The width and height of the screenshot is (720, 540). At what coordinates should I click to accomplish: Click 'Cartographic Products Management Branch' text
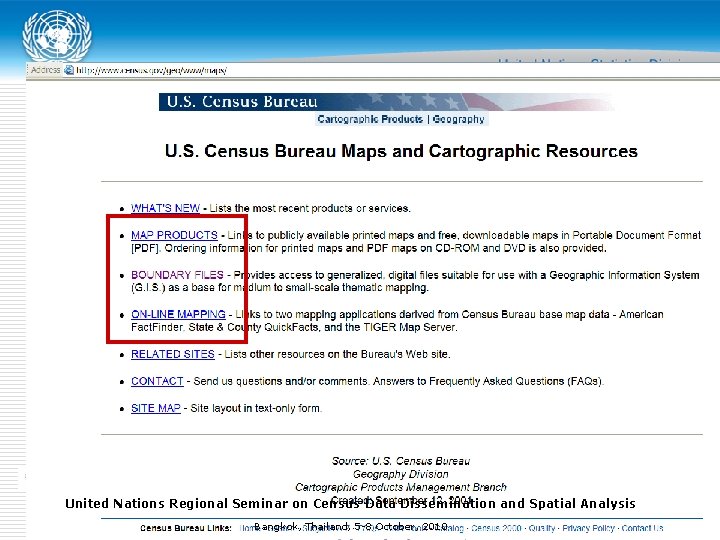(x=400, y=487)
